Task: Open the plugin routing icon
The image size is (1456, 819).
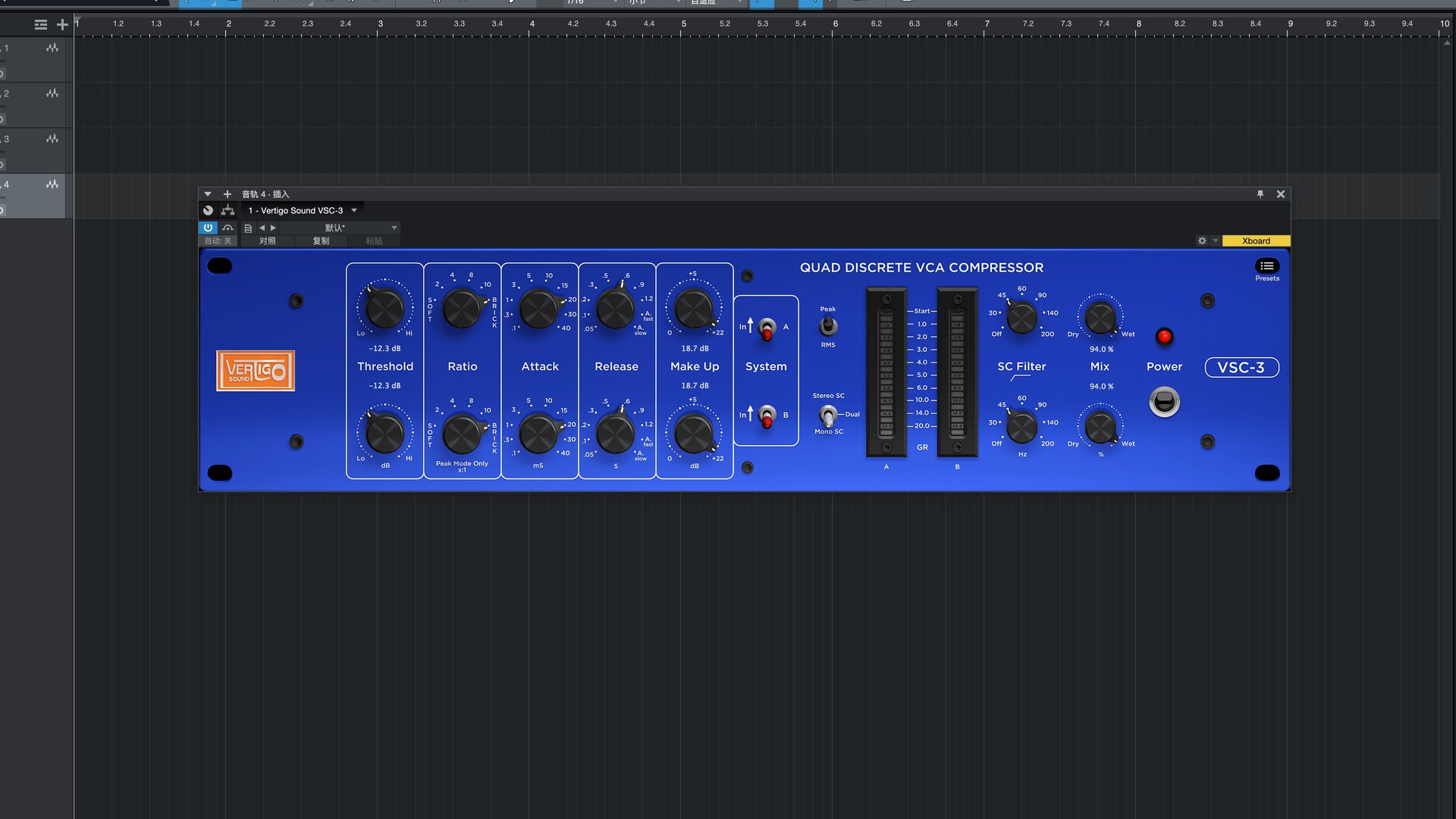Action: 227,210
